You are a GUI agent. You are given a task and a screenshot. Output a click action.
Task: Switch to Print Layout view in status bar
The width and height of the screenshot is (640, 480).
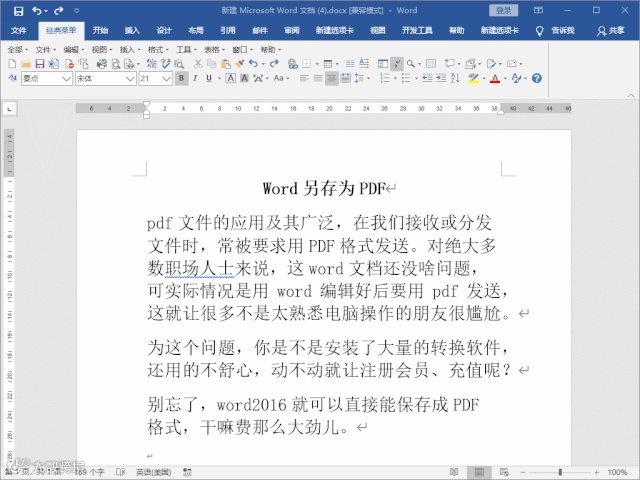point(479,472)
